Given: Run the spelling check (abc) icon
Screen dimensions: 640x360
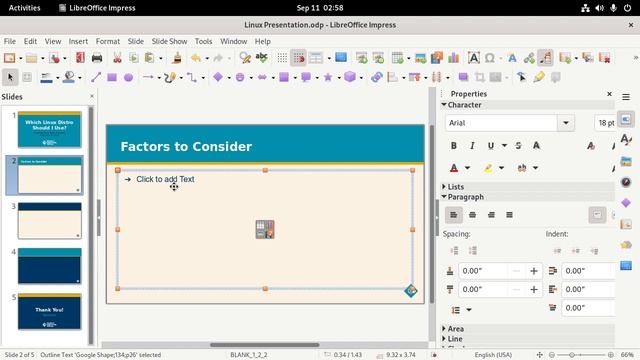Looking at the screenshot, I should click(x=261, y=58).
